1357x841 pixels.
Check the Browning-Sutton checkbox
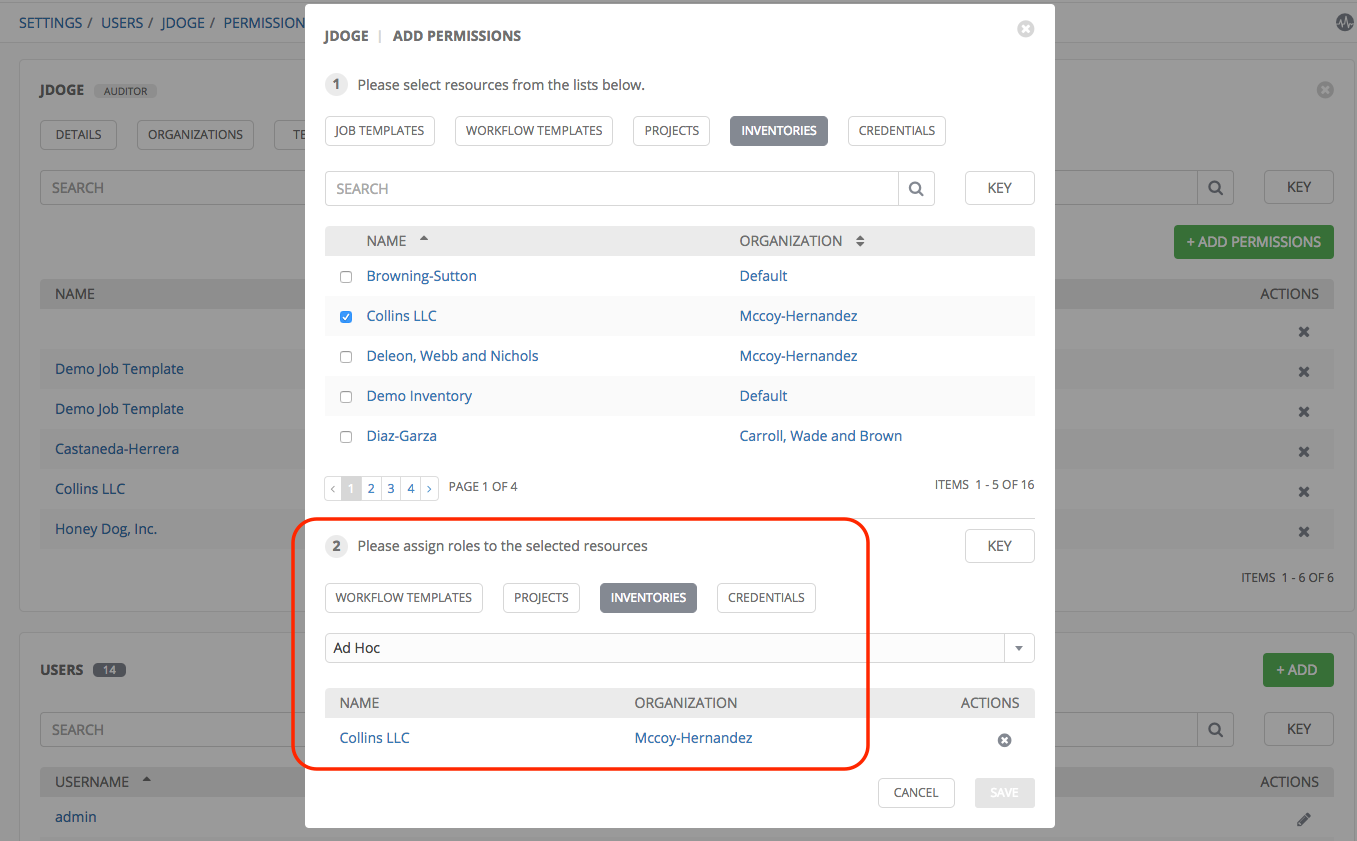point(346,277)
